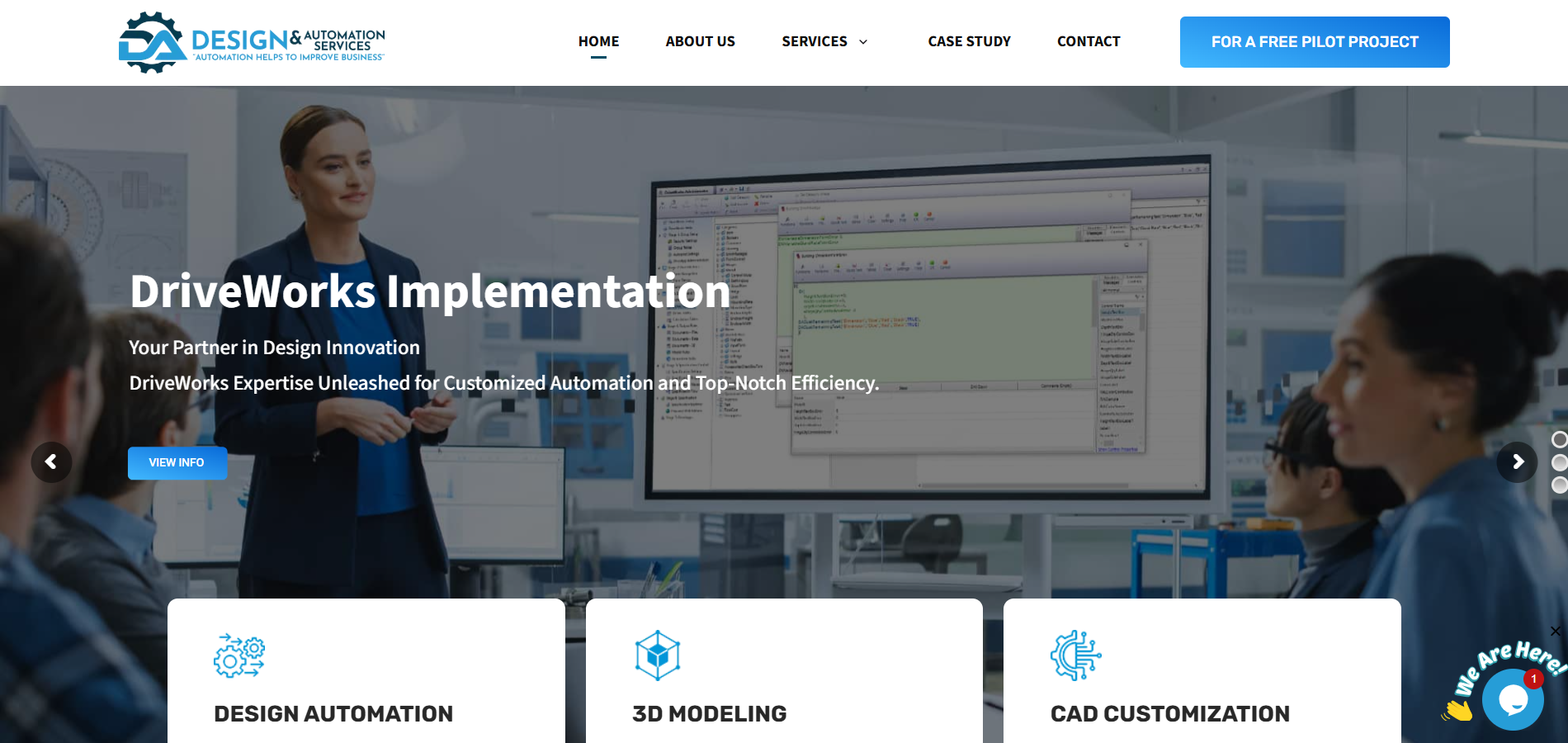This screenshot has width=1568, height=743.
Task: Navigate to the CONTACT page
Action: coord(1089,41)
